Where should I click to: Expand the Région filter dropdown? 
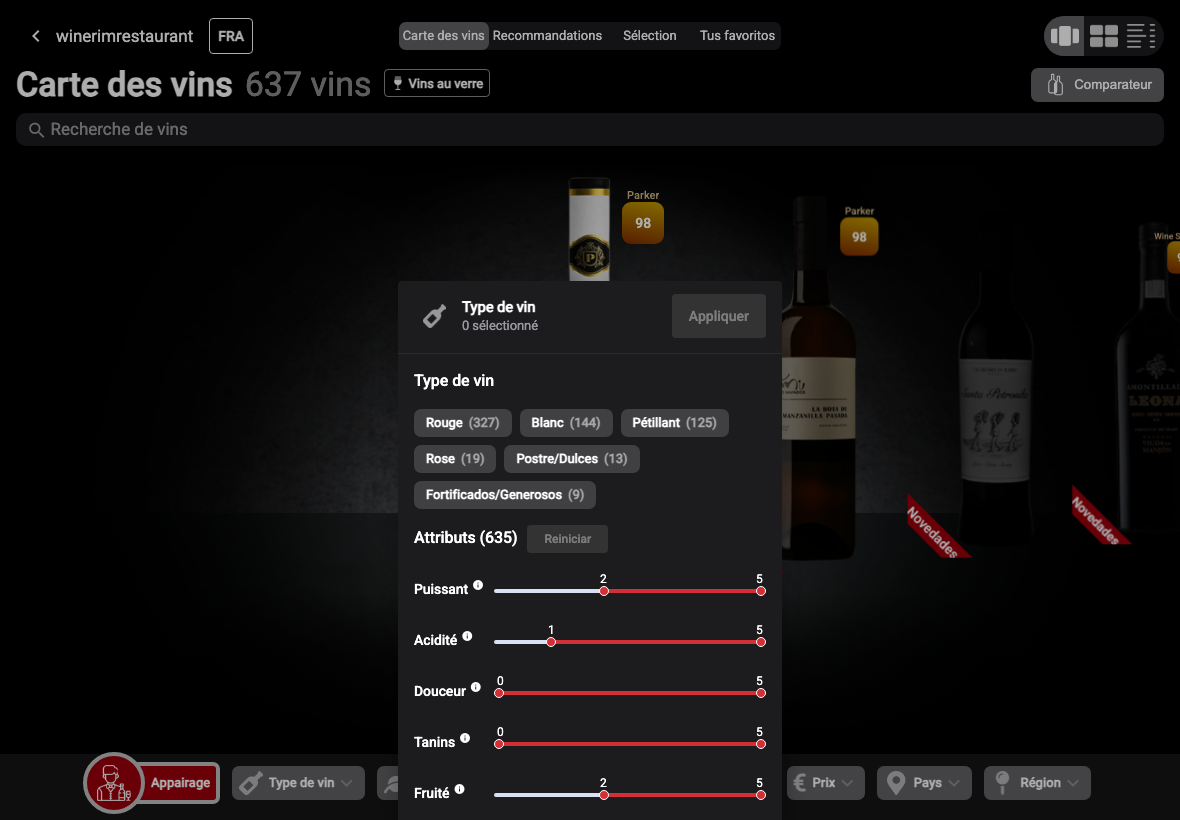tap(1037, 783)
